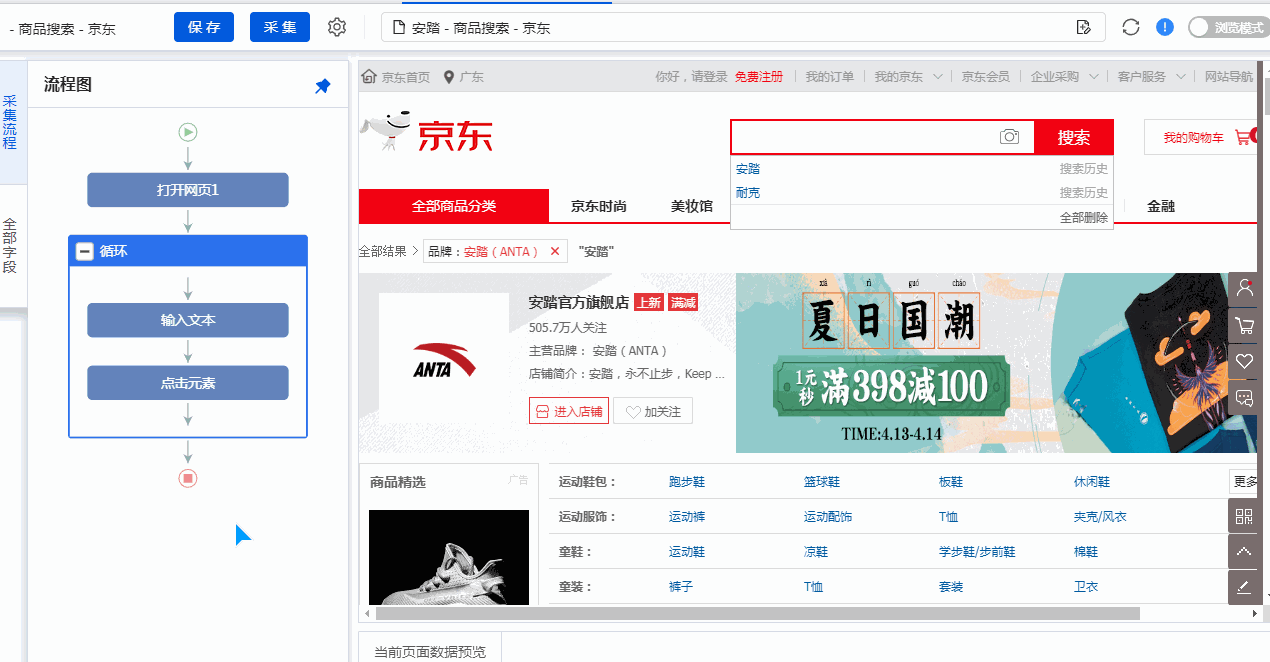Click the 京东会员 link
The height and width of the screenshot is (662, 1270).
(986, 77)
